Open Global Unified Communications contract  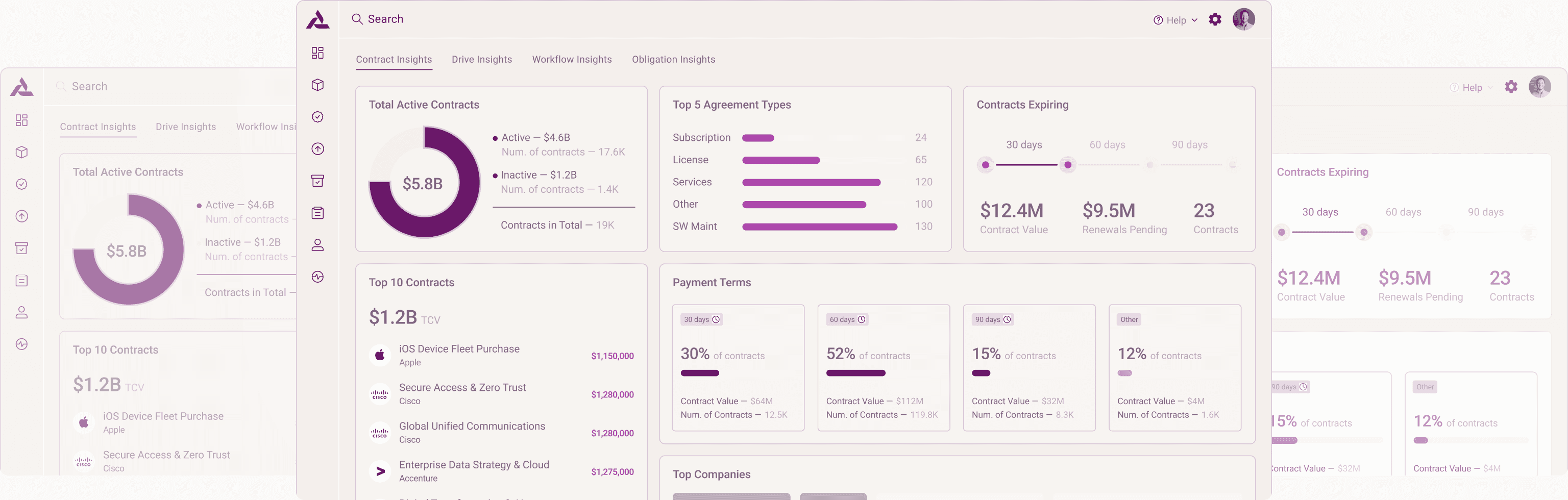(x=502, y=433)
